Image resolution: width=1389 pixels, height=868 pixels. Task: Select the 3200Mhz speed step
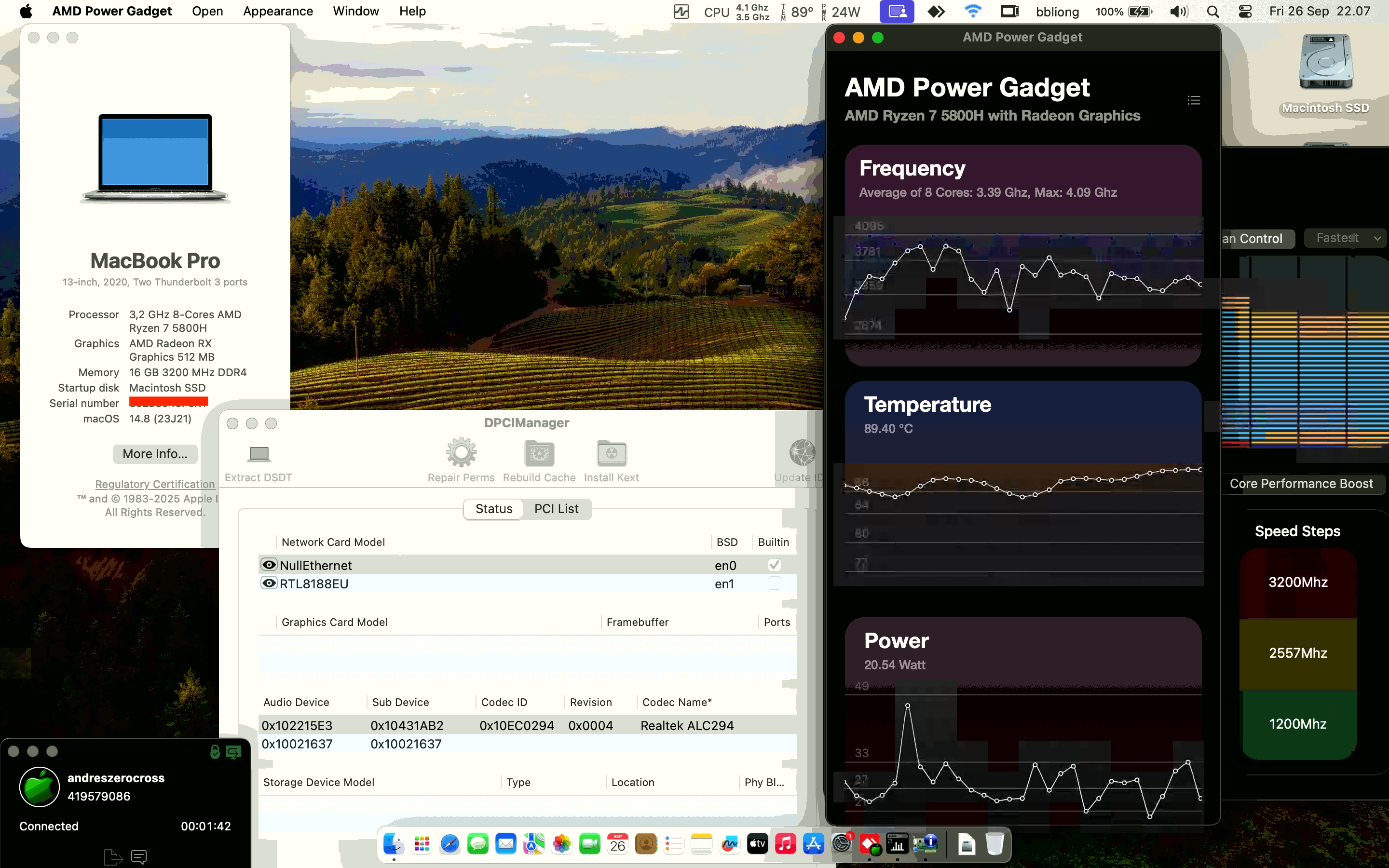(1298, 583)
